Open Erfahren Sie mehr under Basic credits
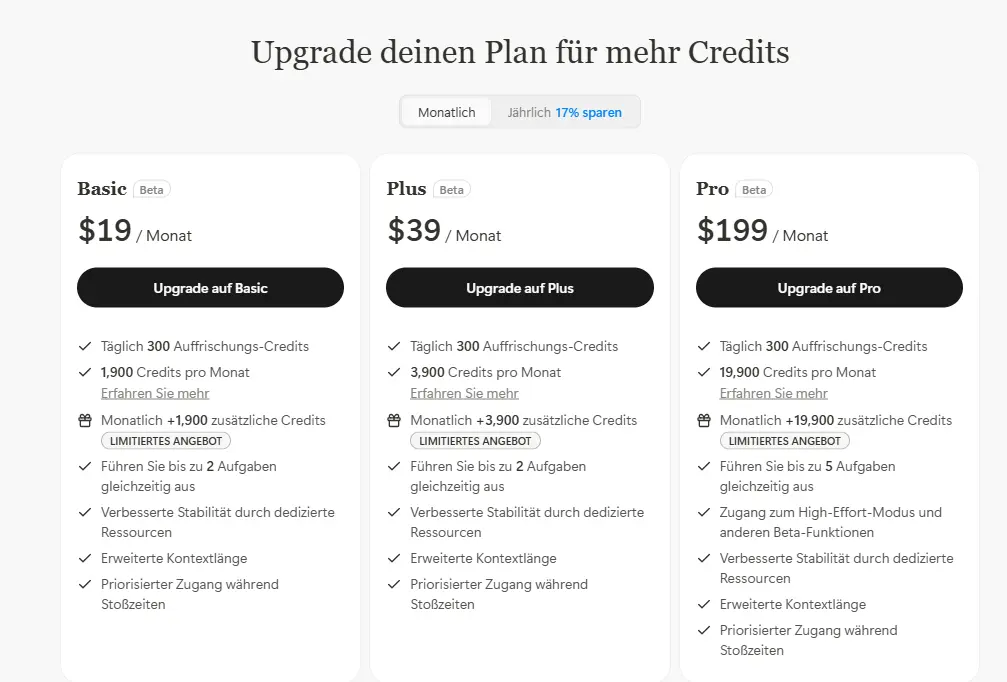This screenshot has height=682, width=1007. 155,393
